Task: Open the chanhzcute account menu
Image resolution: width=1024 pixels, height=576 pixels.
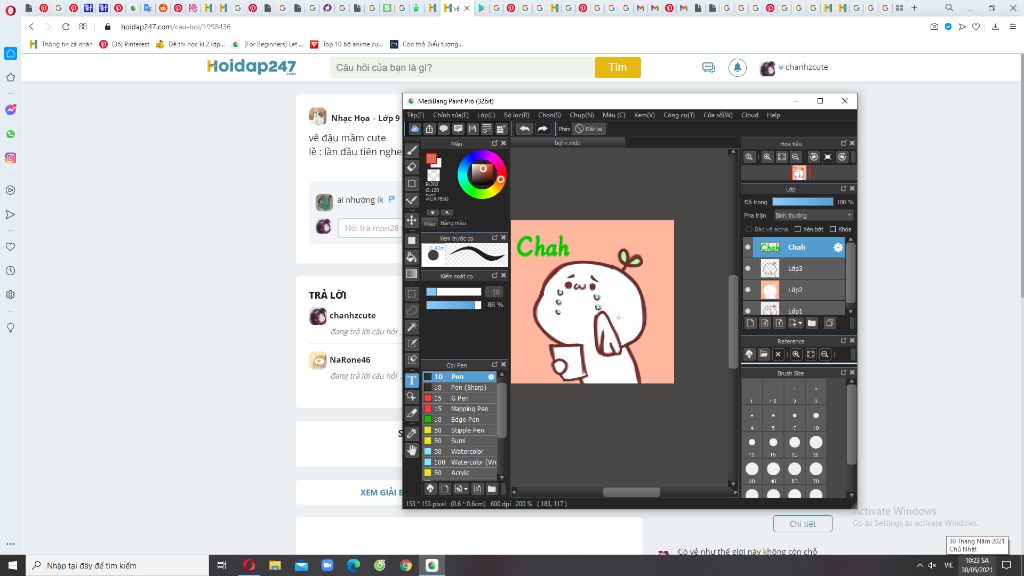Action: (x=794, y=67)
